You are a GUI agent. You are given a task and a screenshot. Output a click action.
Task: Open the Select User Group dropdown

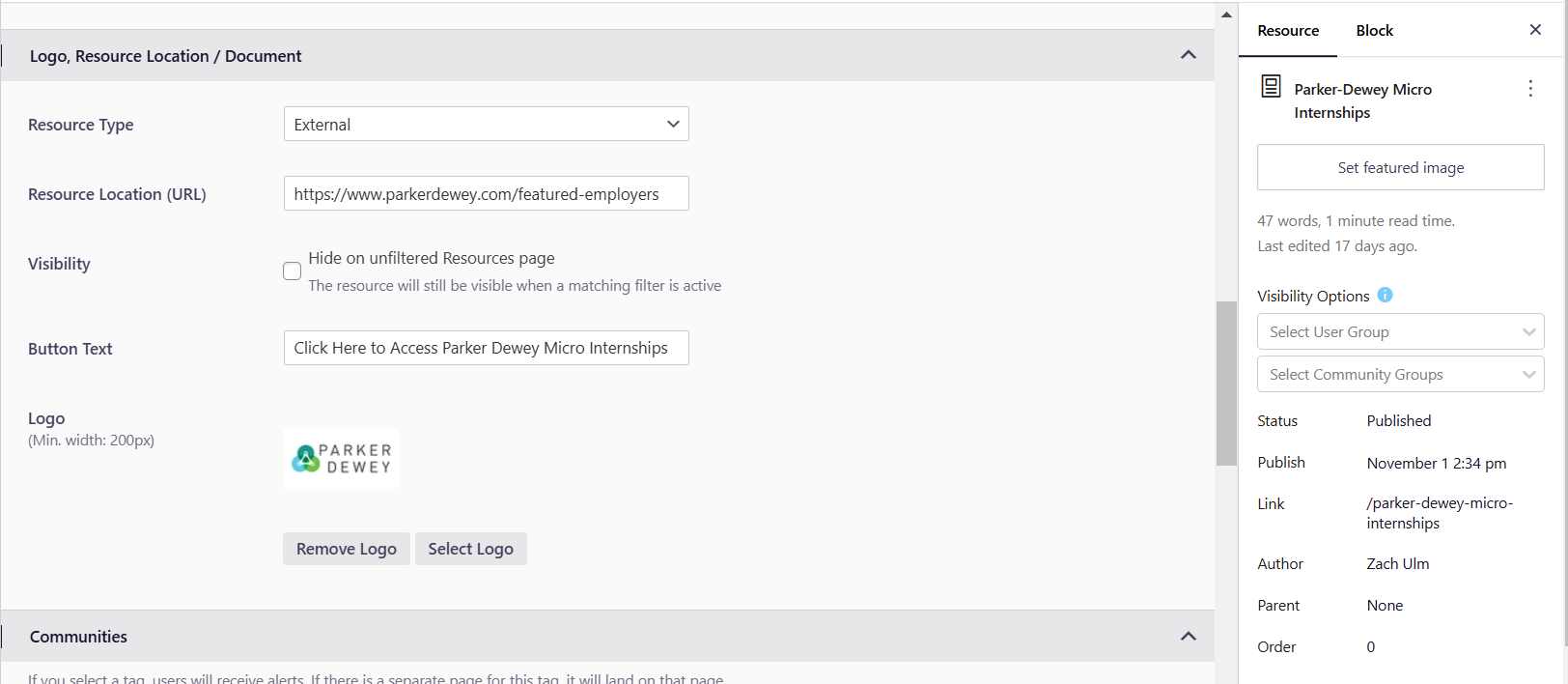pos(1400,332)
